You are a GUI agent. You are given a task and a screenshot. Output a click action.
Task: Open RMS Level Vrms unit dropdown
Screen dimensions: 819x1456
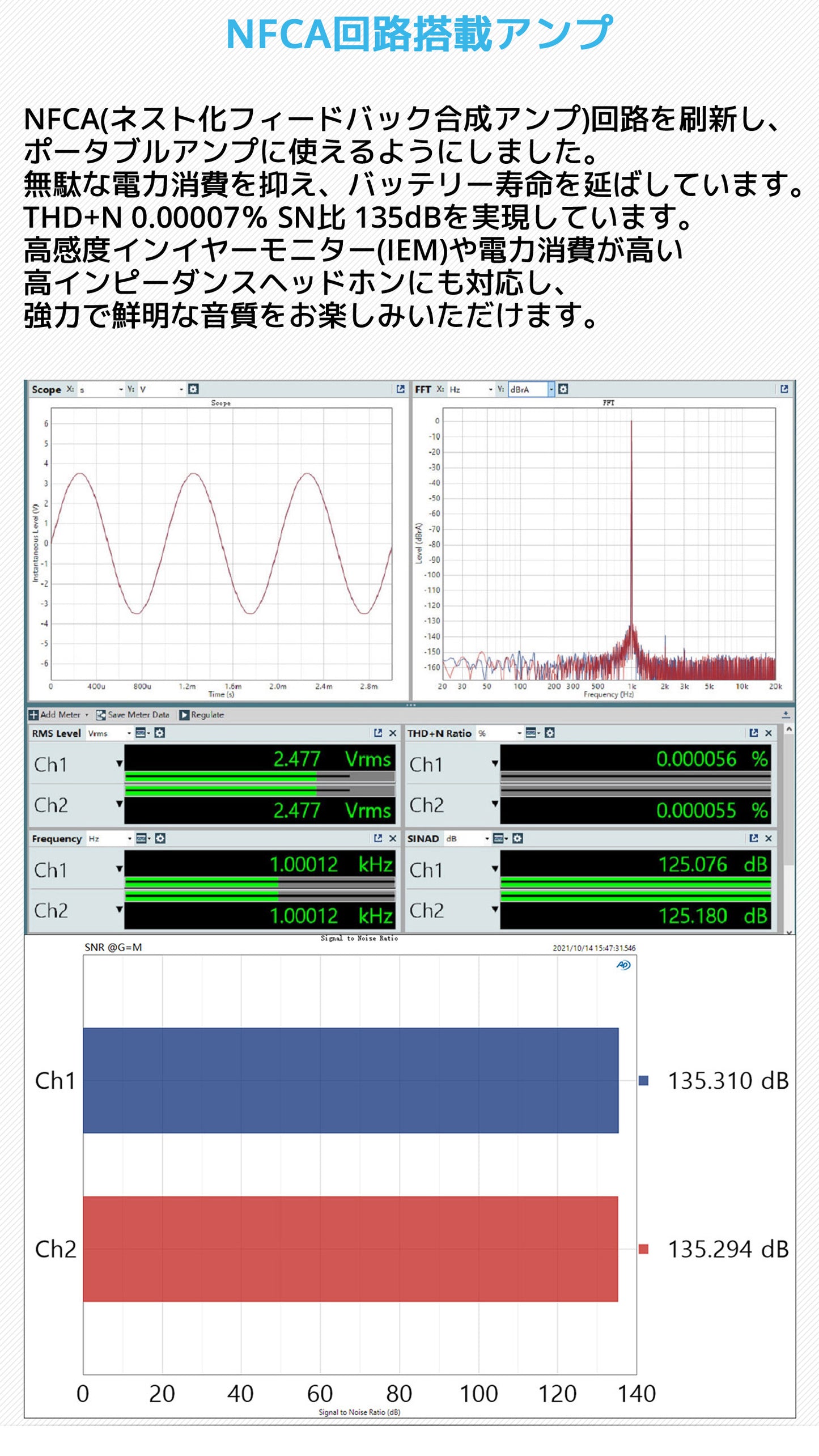click(x=129, y=733)
